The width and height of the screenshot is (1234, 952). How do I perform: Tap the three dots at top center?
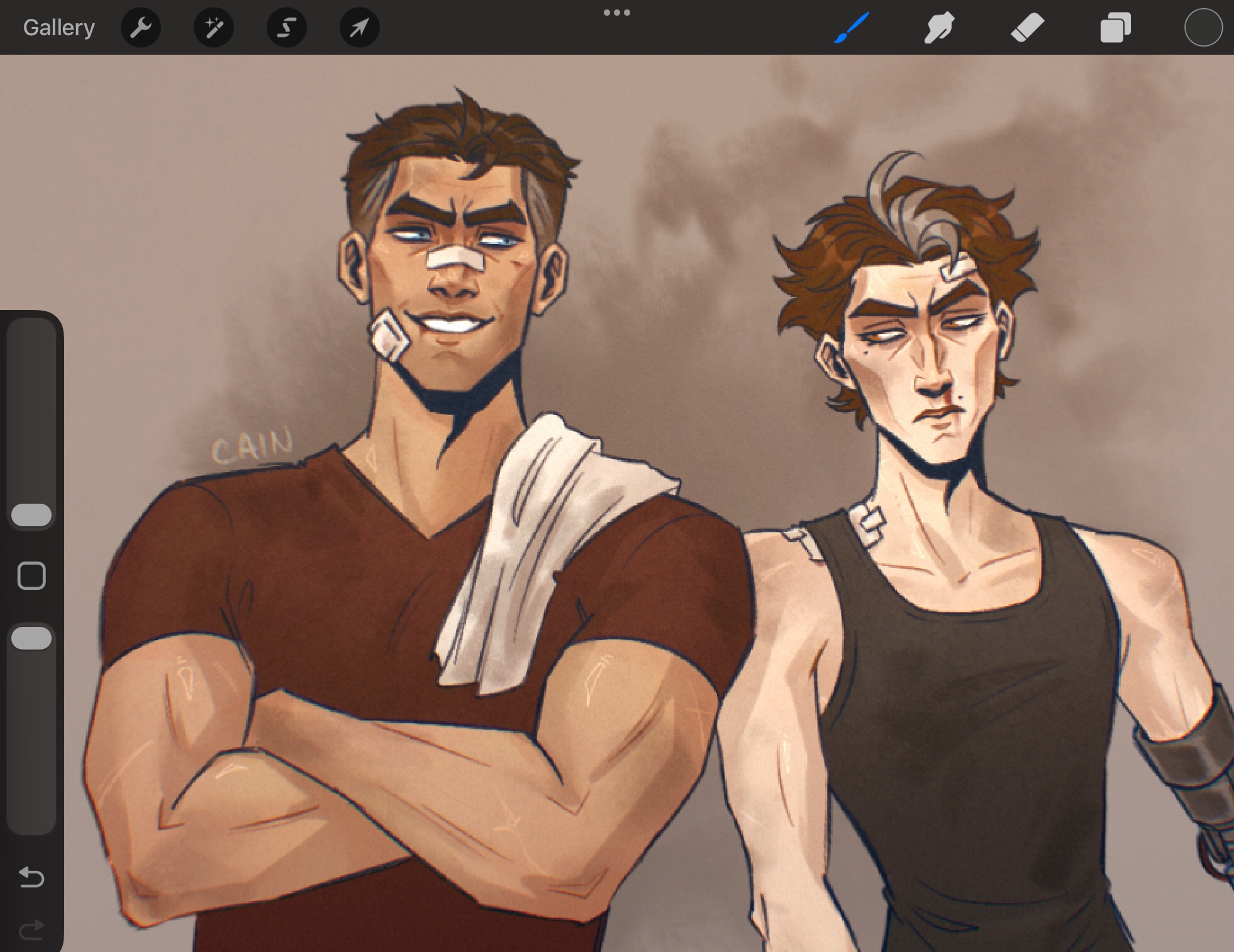[x=616, y=13]
